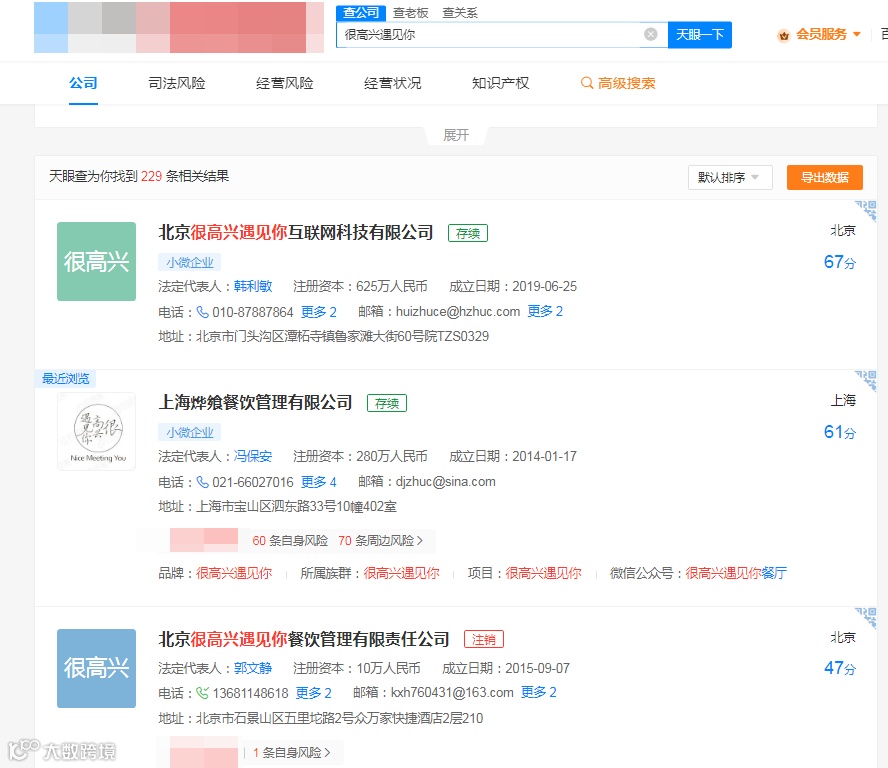The image size is (888, 768).
Task: Click the 小微企业 tag on the Beijing internet company
Action: pos(190,262)
